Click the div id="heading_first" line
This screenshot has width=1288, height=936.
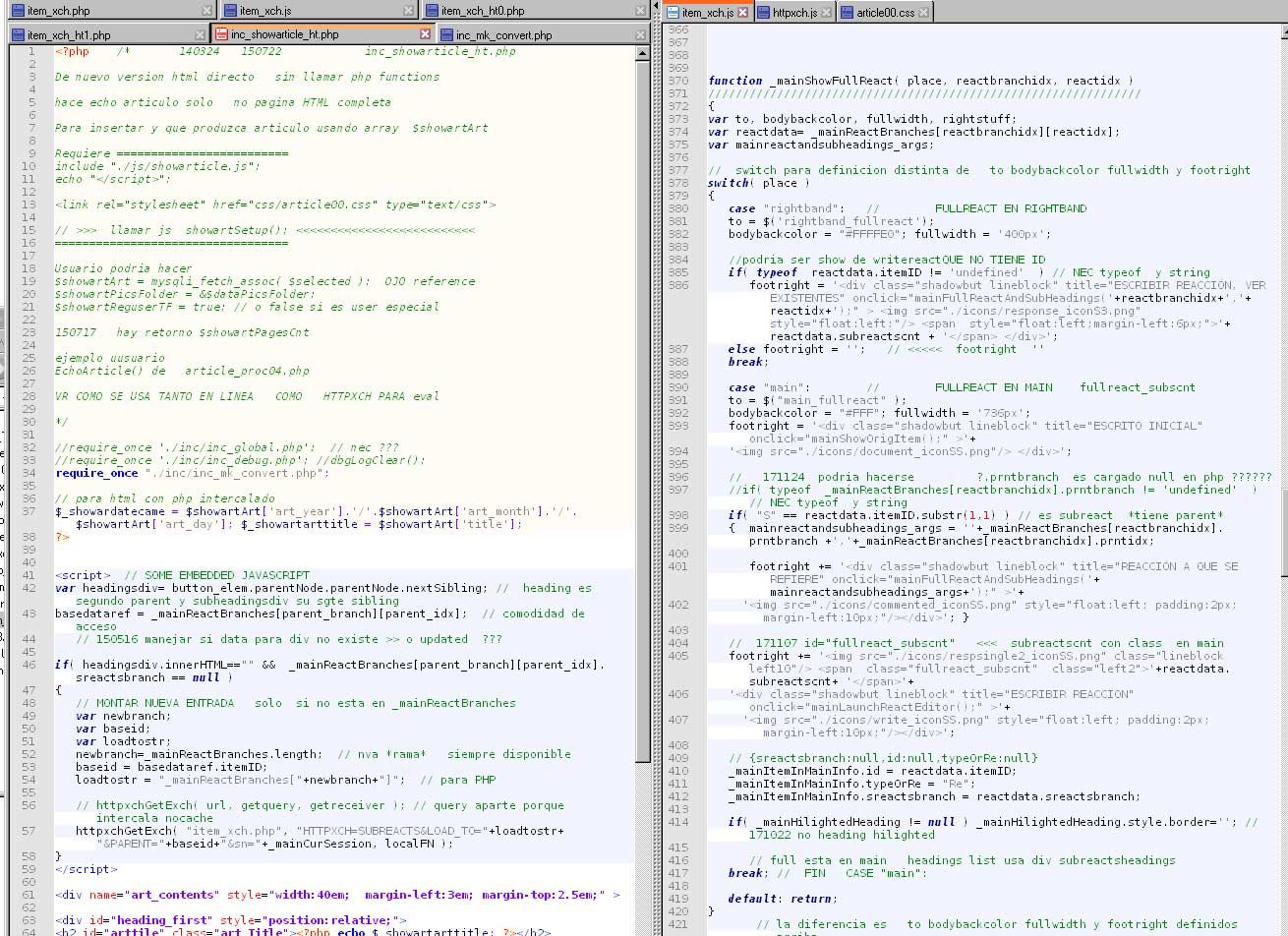point(231,920)
